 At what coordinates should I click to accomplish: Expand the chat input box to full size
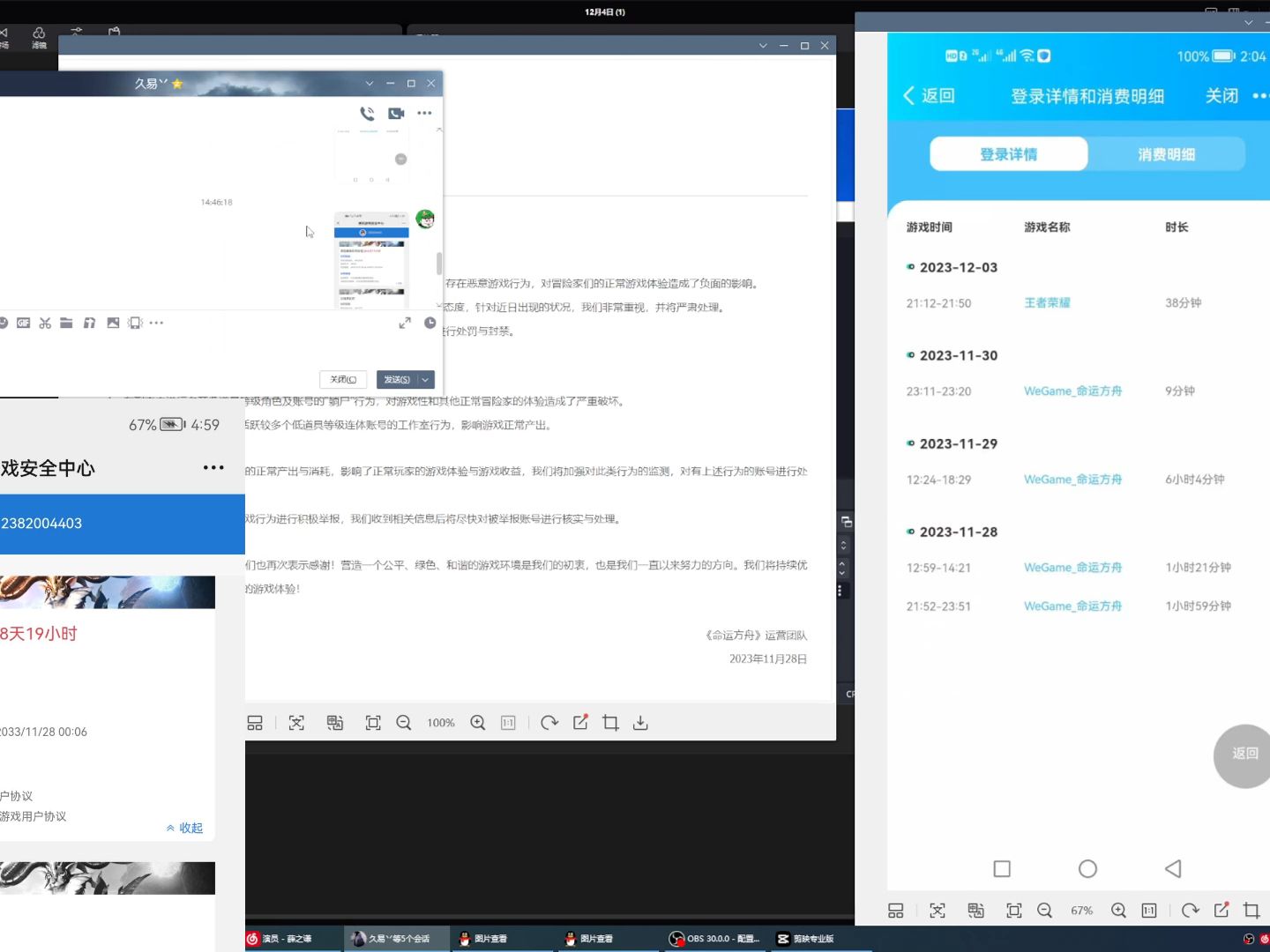[x=405, y=323]
